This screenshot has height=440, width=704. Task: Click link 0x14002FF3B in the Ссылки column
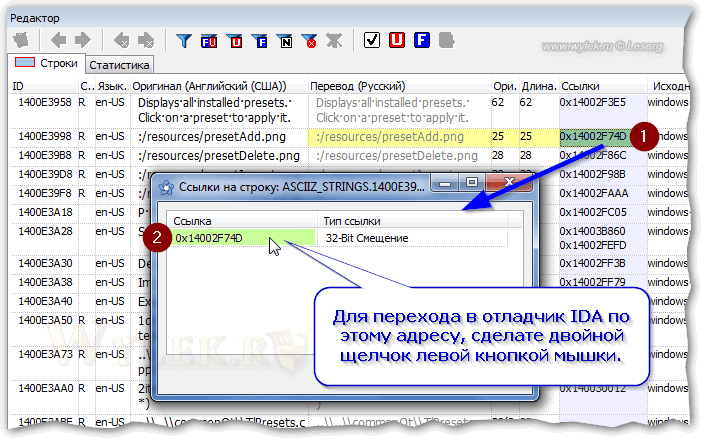[x=592, y=263]
